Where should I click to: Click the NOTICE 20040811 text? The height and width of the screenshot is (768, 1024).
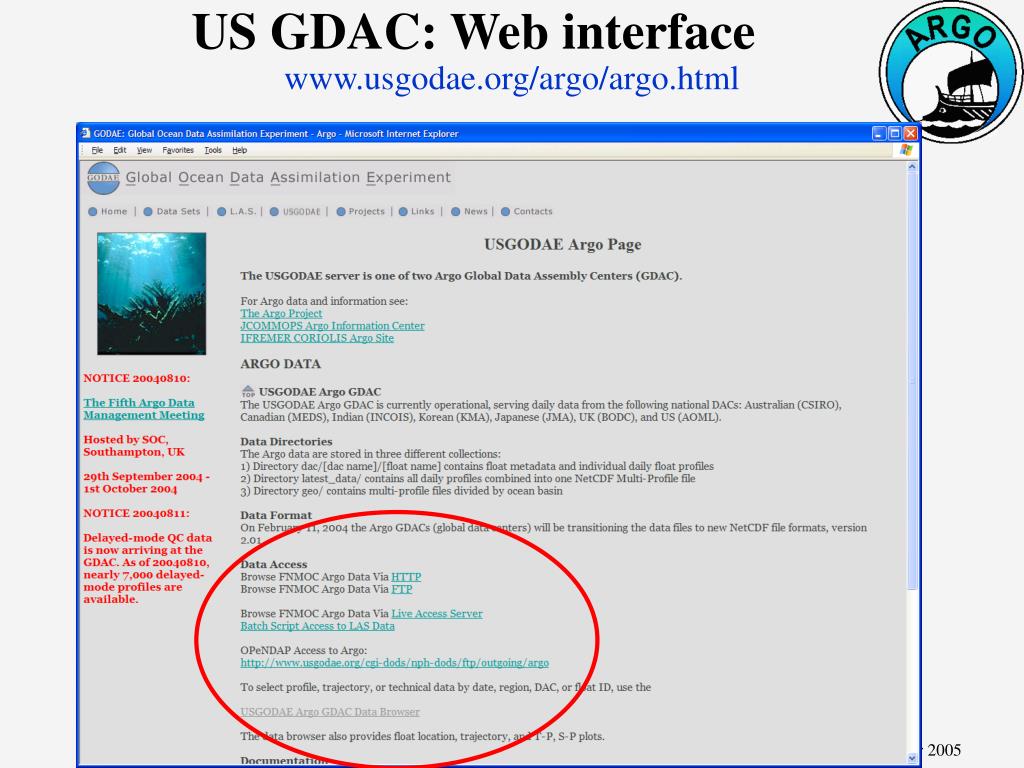click(x=136, y=513)
